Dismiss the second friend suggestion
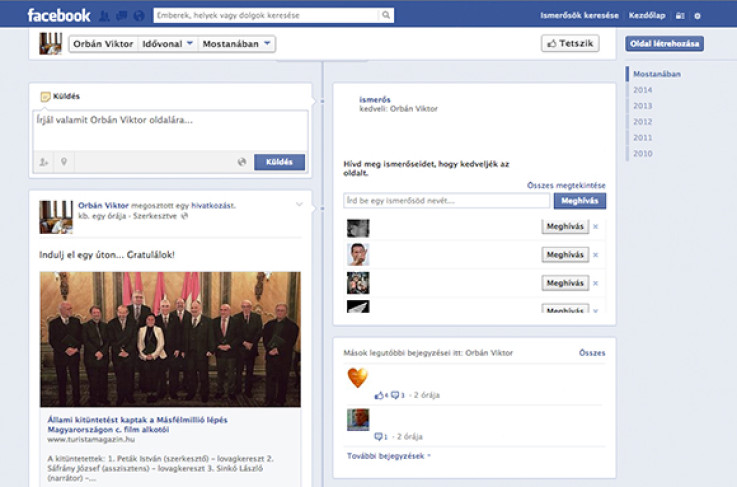This screenshot has height=487, width=737. [596, 255]
